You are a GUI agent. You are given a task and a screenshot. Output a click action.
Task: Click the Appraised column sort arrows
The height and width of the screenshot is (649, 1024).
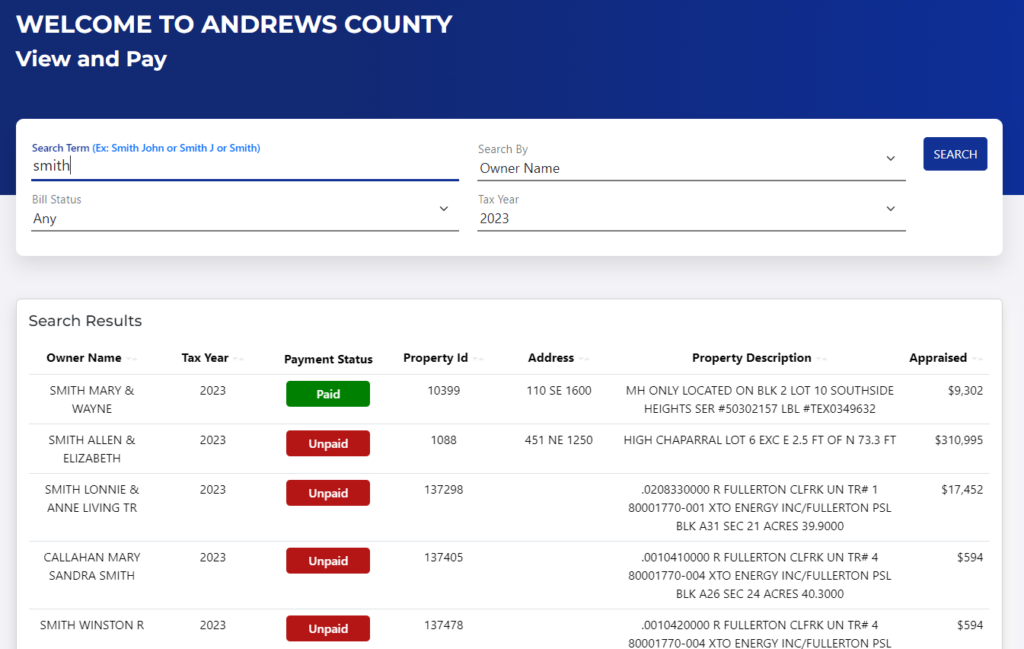[x=977, y=359]
